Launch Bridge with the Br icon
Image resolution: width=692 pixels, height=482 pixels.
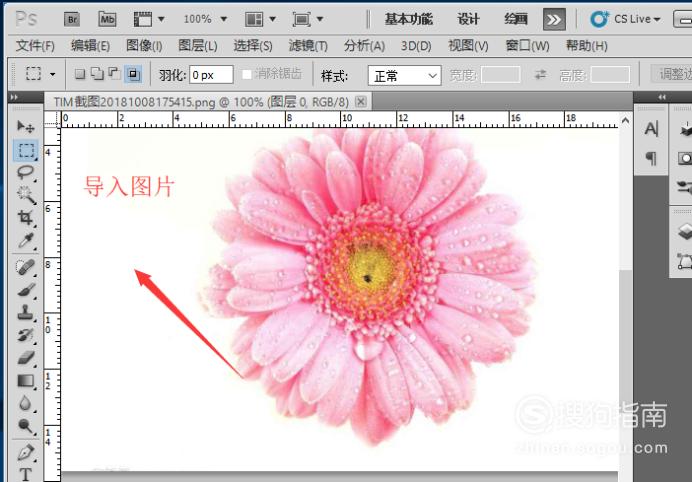(x=72, y=19)
